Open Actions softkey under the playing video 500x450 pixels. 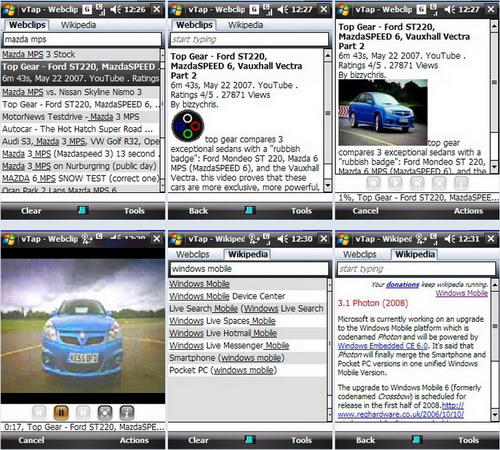click(x=134, y=440)
